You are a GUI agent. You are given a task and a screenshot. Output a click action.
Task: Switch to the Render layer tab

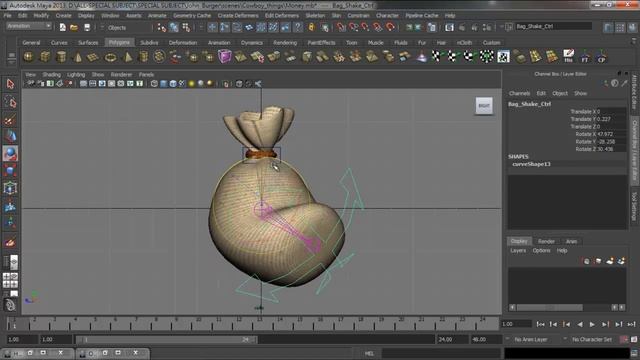pos(546,241)
